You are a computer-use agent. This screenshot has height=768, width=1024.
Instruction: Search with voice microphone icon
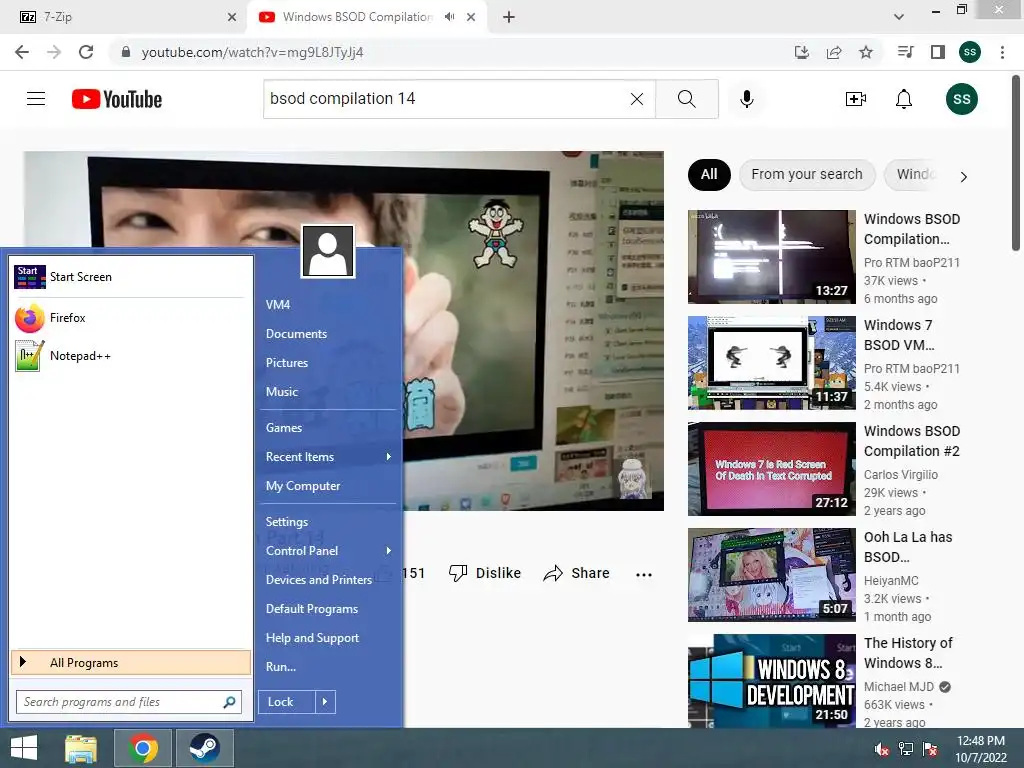pos(747,99)
